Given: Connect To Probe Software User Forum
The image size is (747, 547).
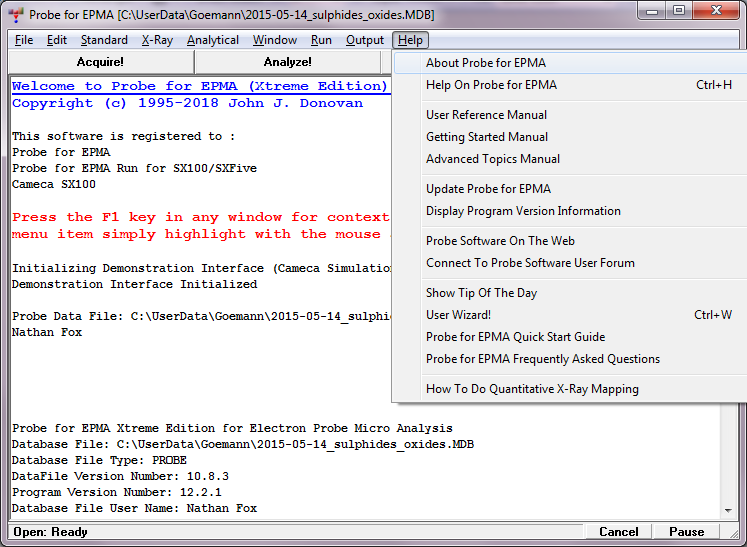Looking at the screenshot, I should (530, 263).
